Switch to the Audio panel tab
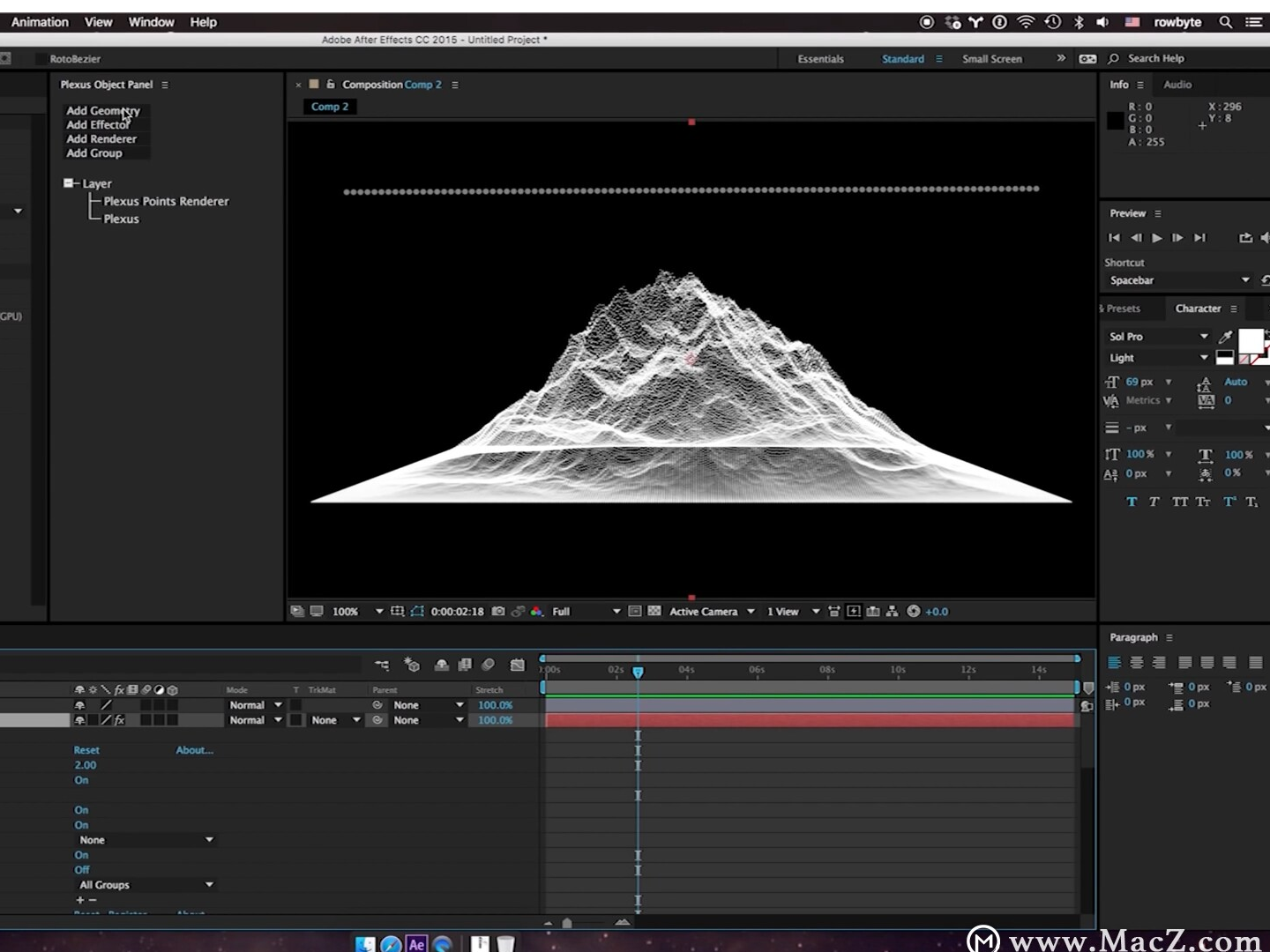 [1177, 85]
